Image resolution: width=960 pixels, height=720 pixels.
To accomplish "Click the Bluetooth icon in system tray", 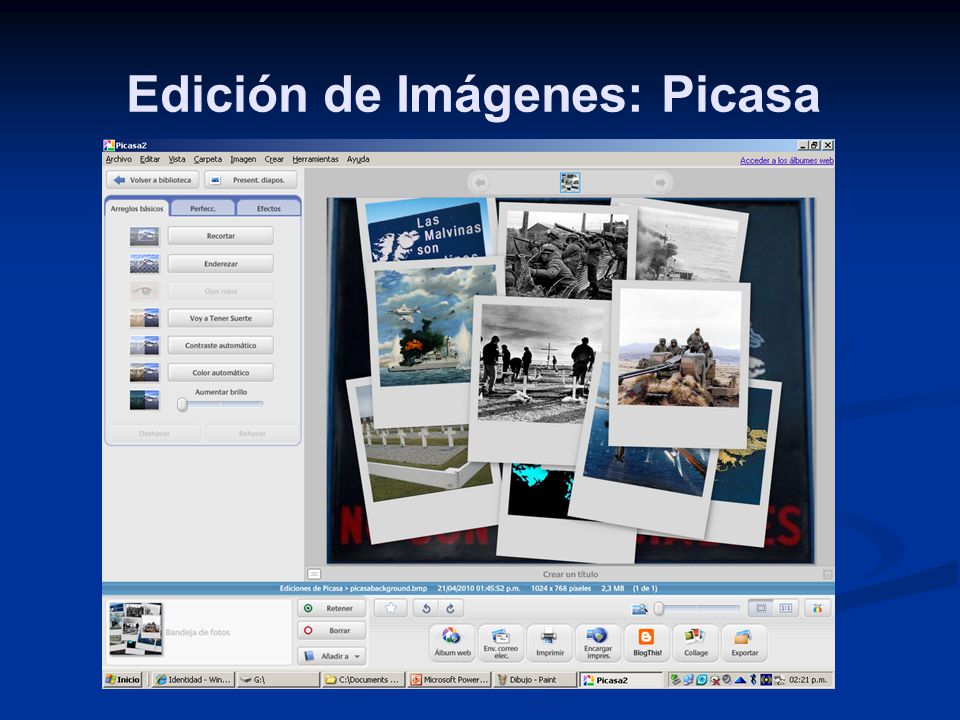I will click(753, 680).
